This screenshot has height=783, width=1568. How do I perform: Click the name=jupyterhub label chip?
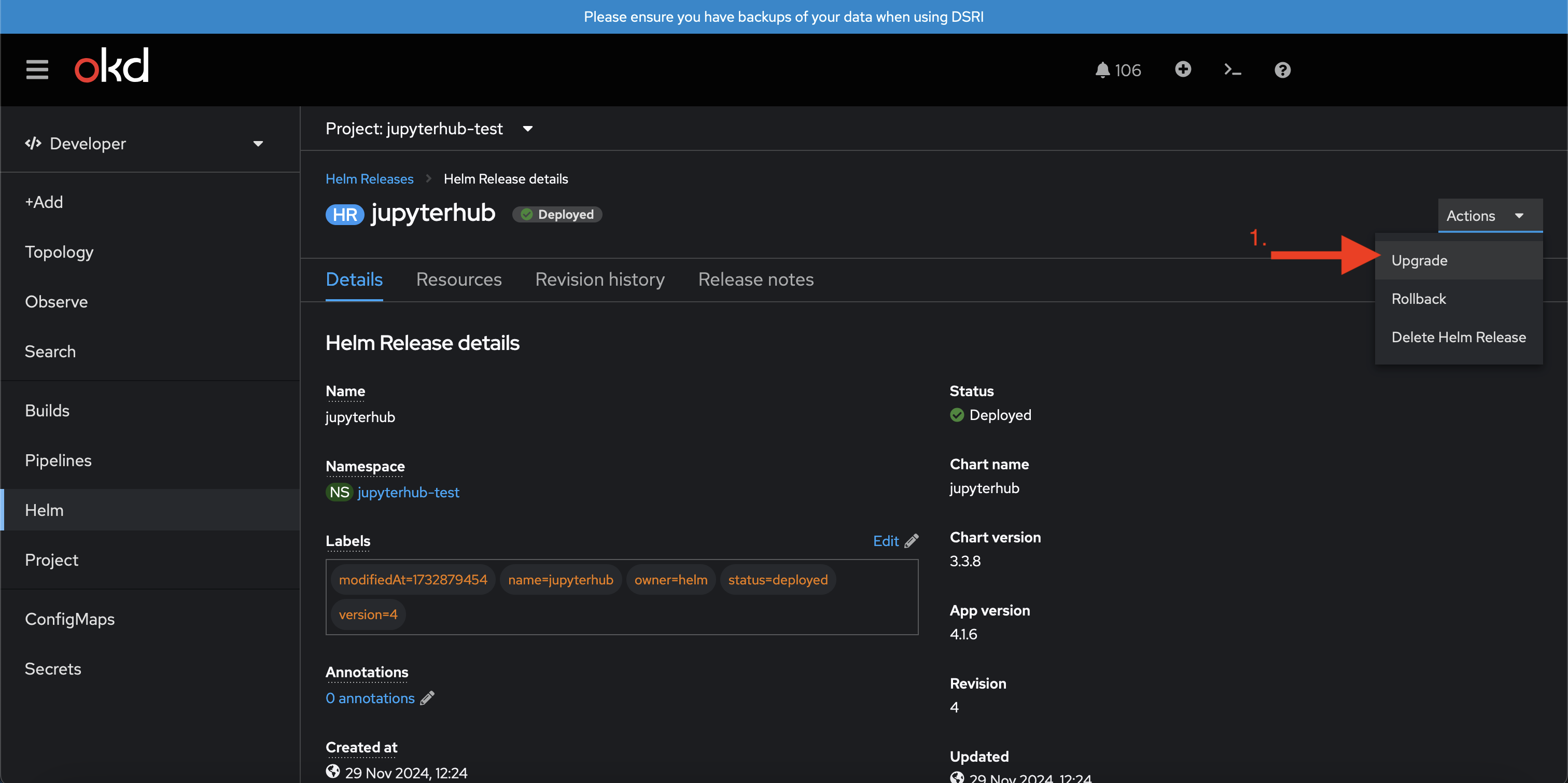561,580
